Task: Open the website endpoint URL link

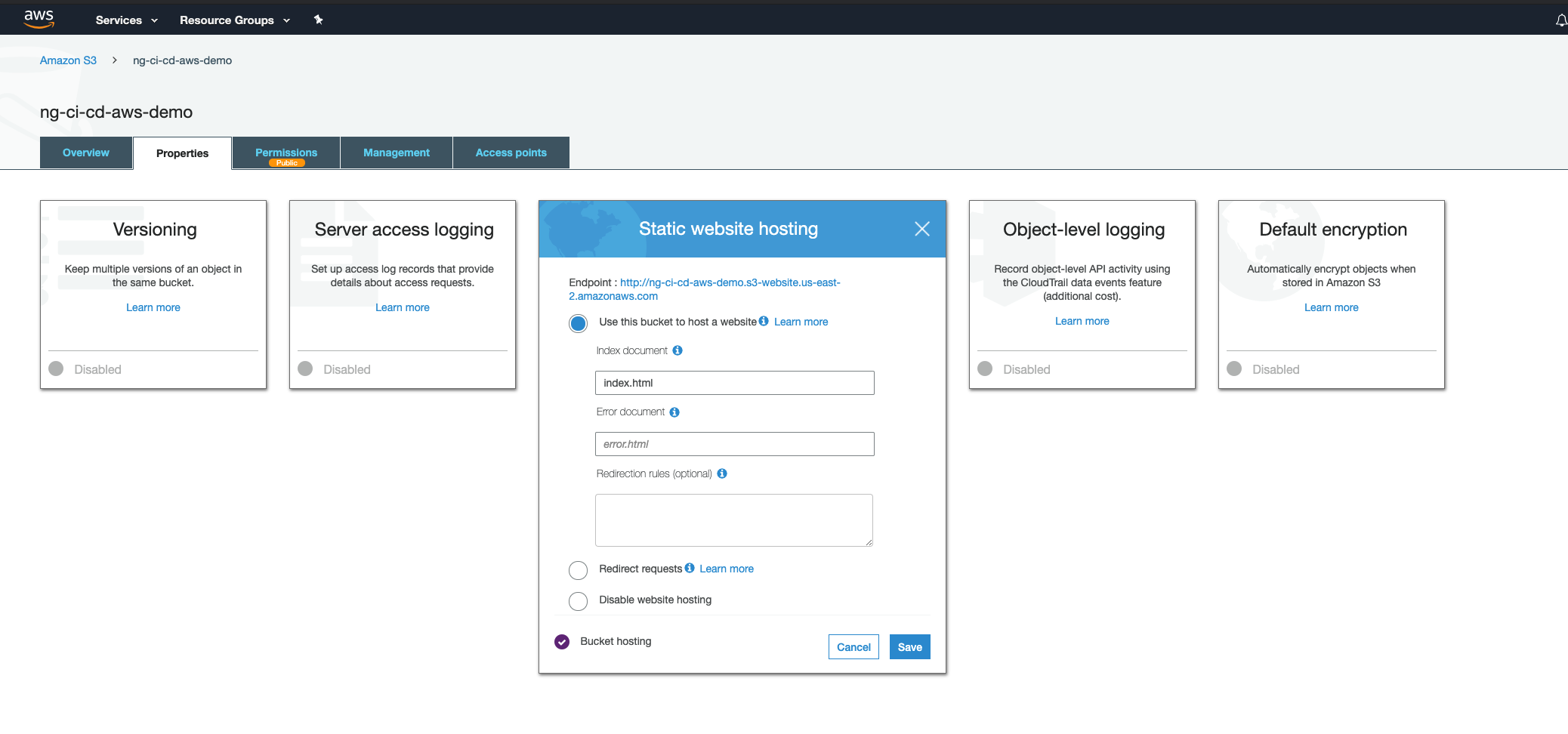Action: 704,289
